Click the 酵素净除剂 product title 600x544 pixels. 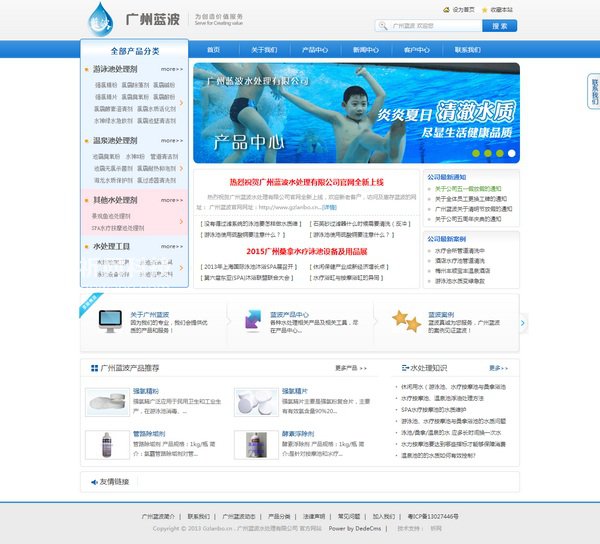click(298, 434)
